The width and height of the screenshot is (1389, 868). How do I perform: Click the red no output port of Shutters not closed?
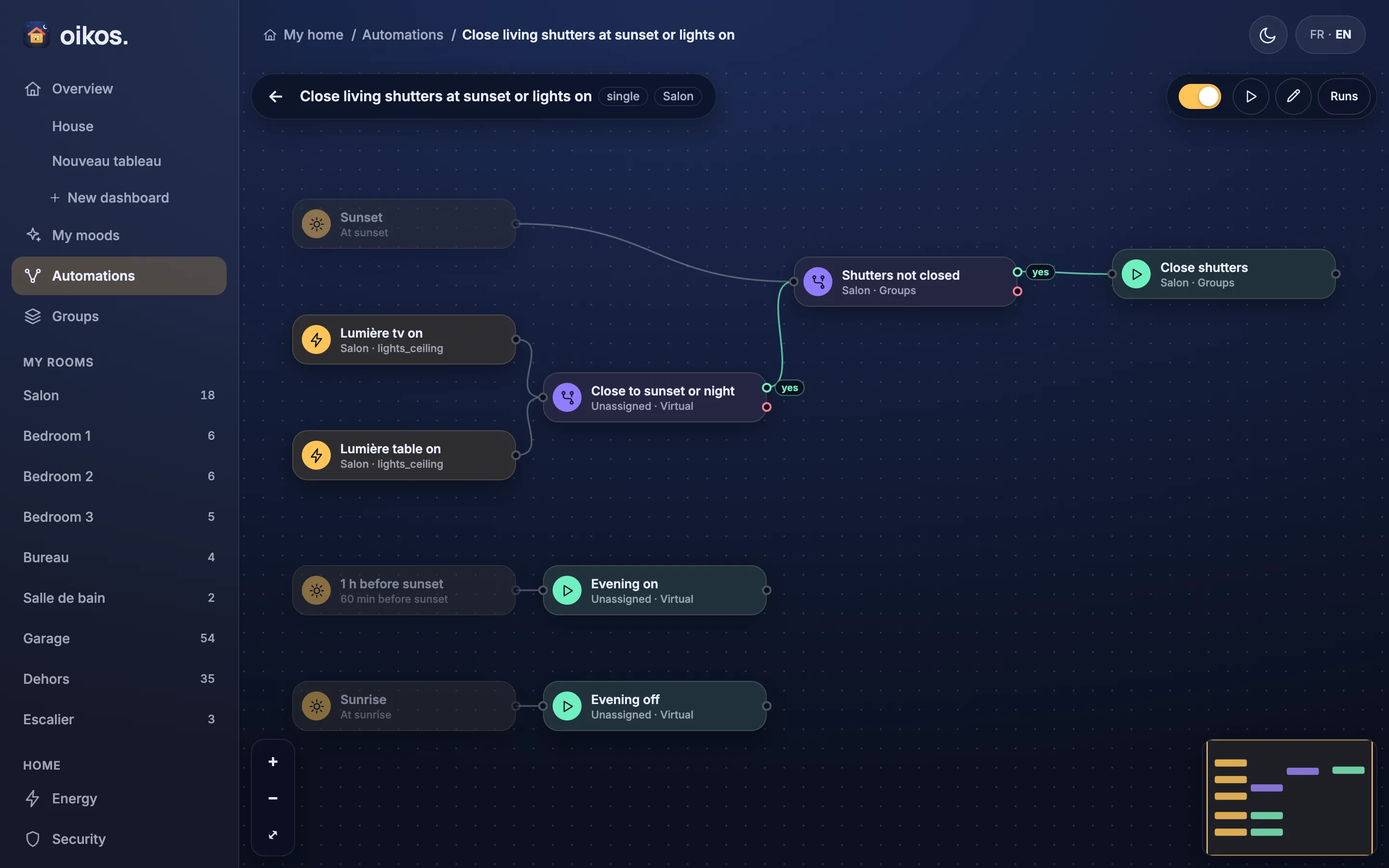[x=1017, y=292]
